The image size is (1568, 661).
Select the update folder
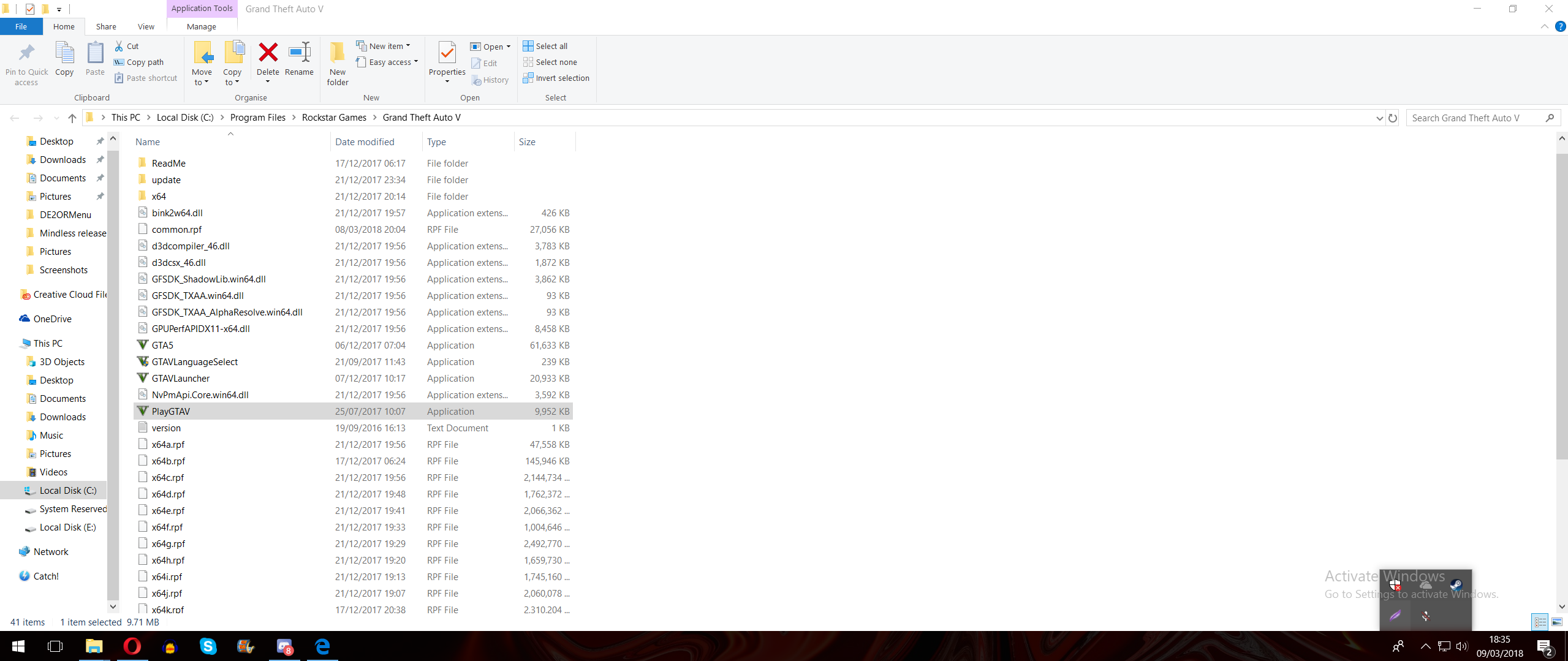(353, 180)
